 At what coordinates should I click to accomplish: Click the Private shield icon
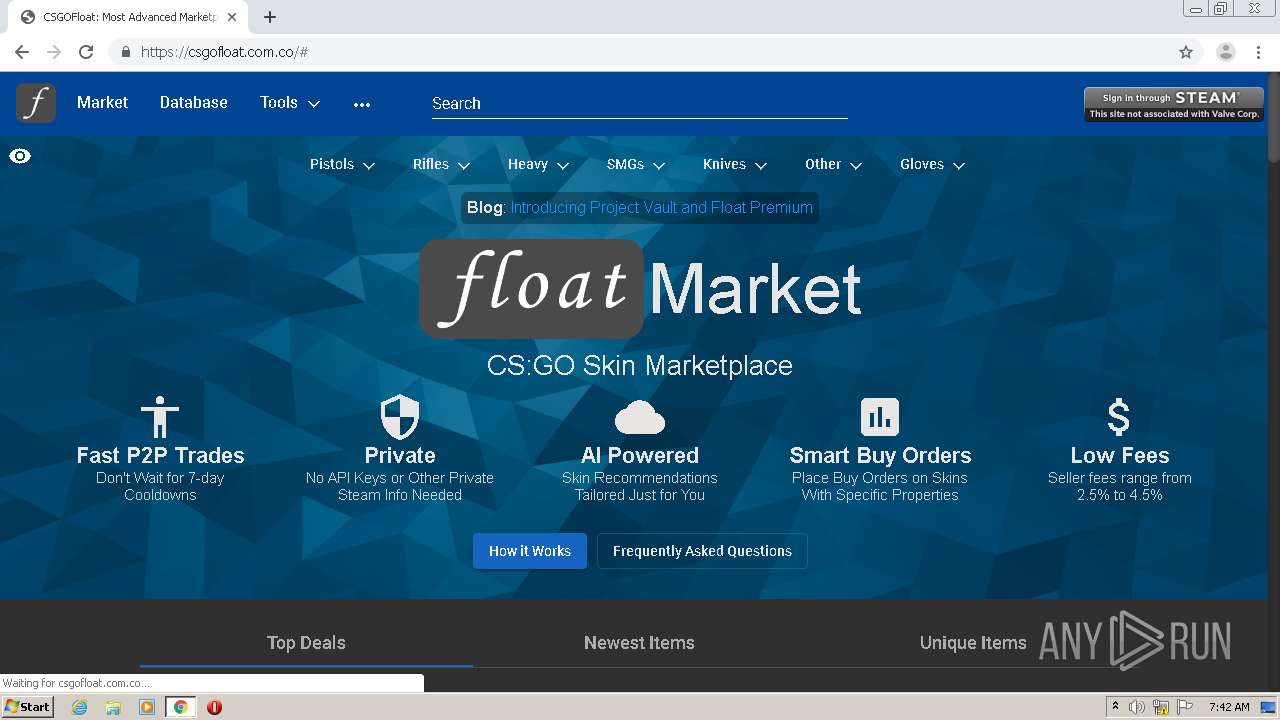[400, 417]
